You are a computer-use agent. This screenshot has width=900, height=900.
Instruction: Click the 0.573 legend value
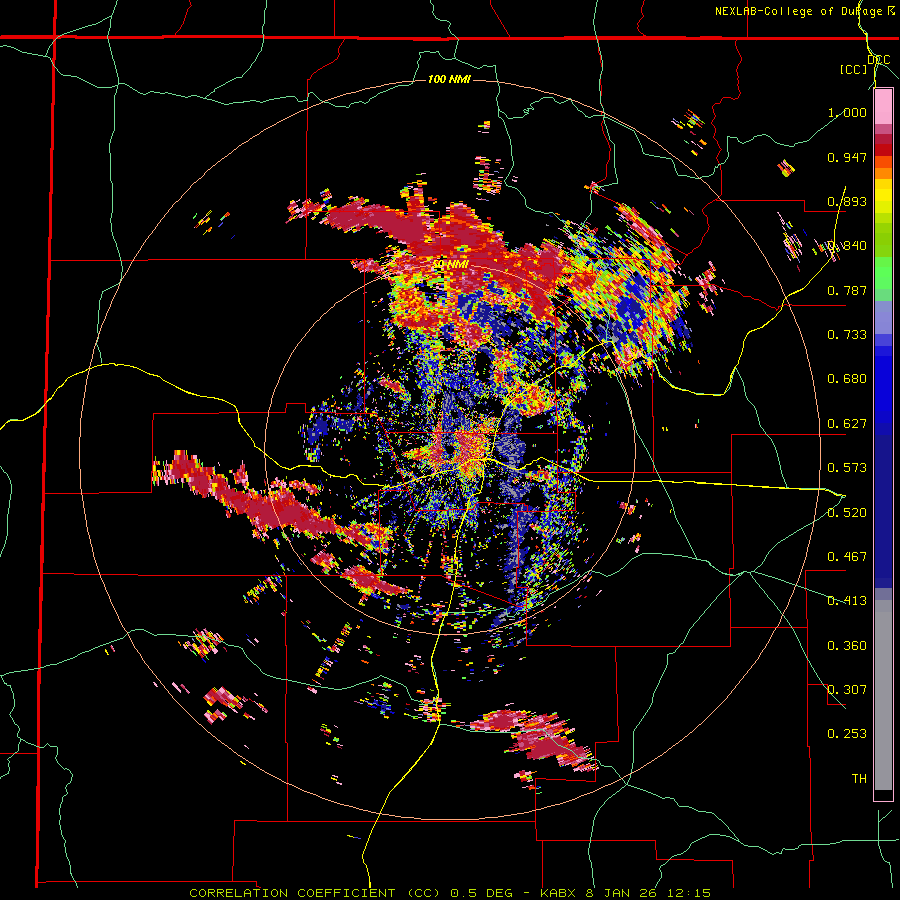pos(847,468)
